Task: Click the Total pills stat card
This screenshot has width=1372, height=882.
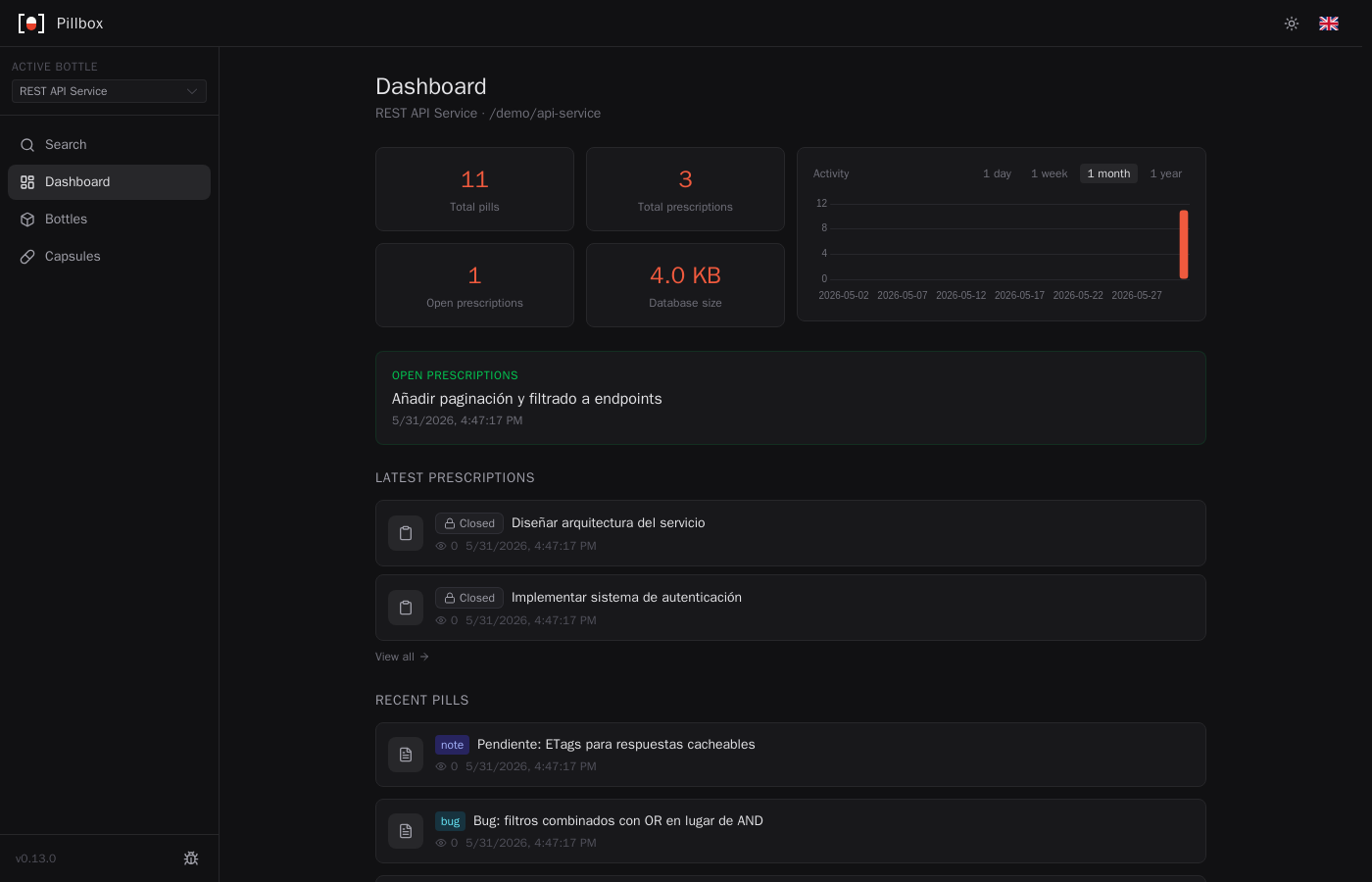Action: click(x=474, y=189)
